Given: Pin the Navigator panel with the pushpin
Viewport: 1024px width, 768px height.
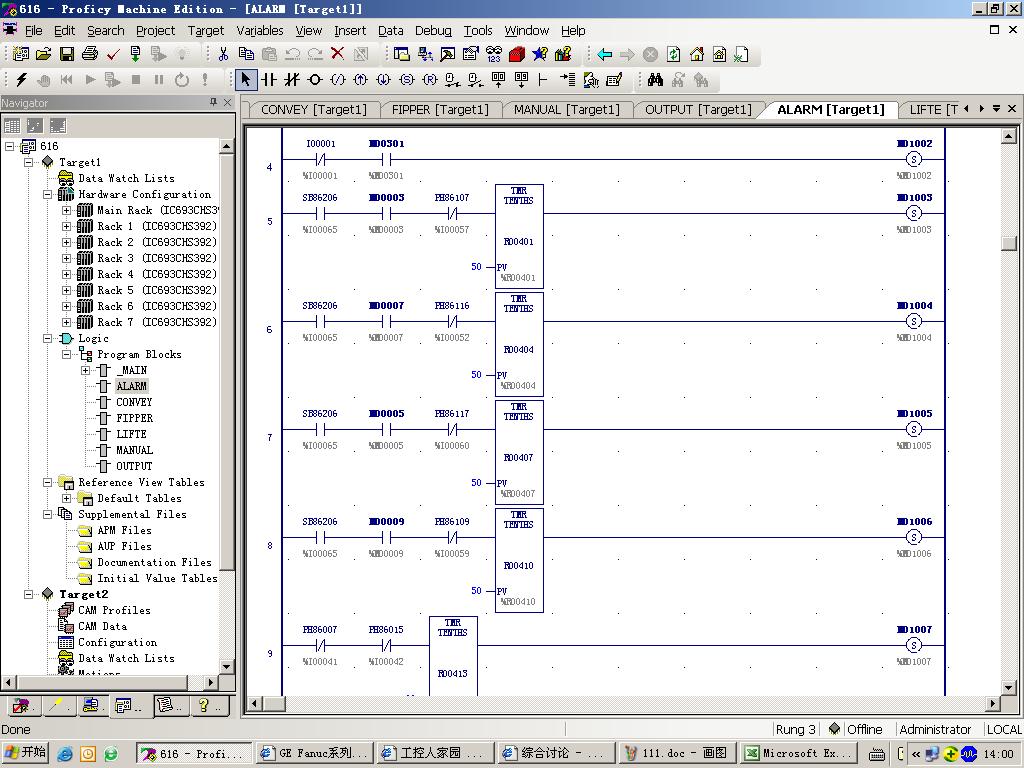Looking at the screenshot, I should click(x=213, y=103).
